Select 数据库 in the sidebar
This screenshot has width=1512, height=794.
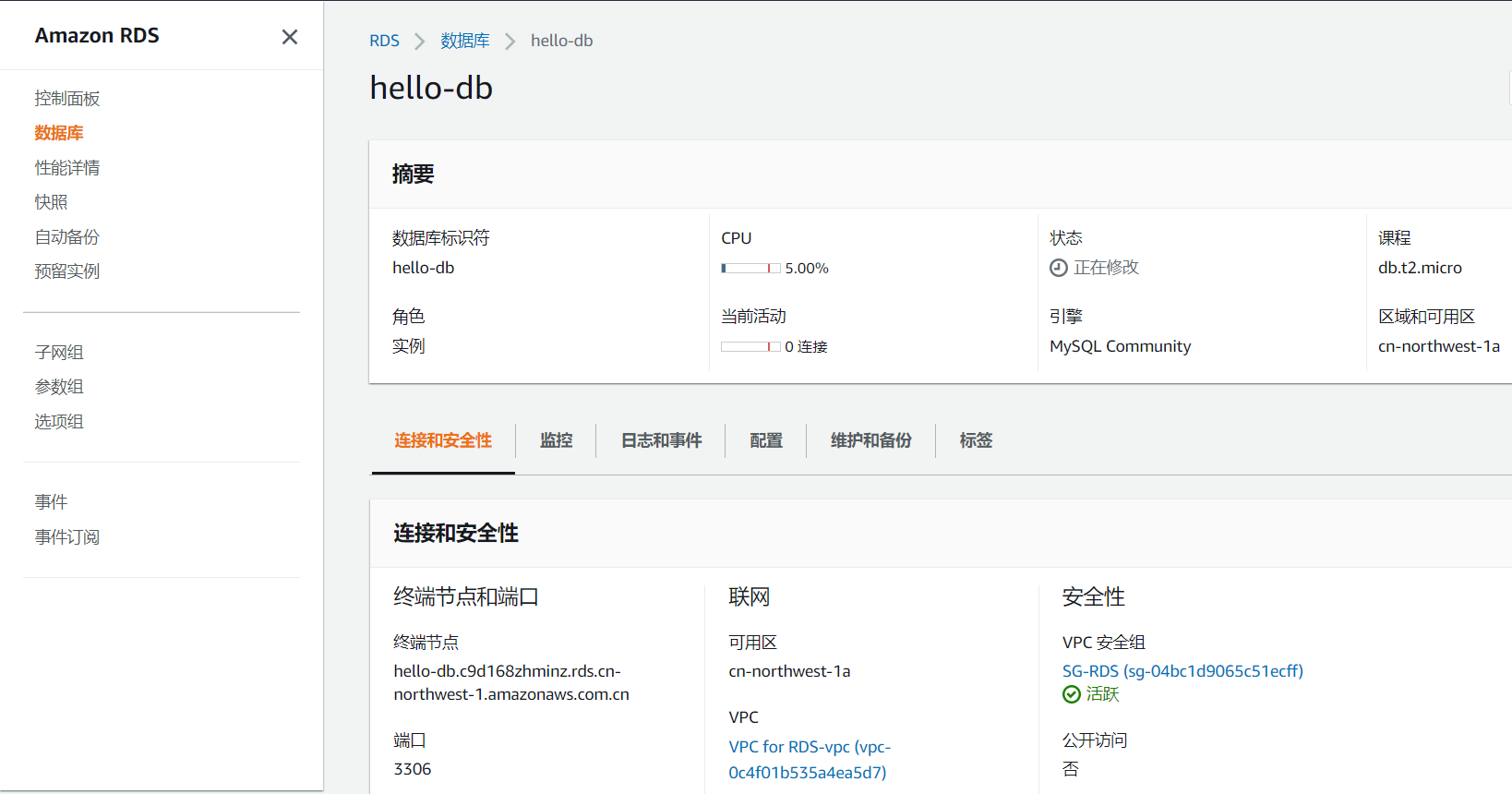tap(59, 133)
